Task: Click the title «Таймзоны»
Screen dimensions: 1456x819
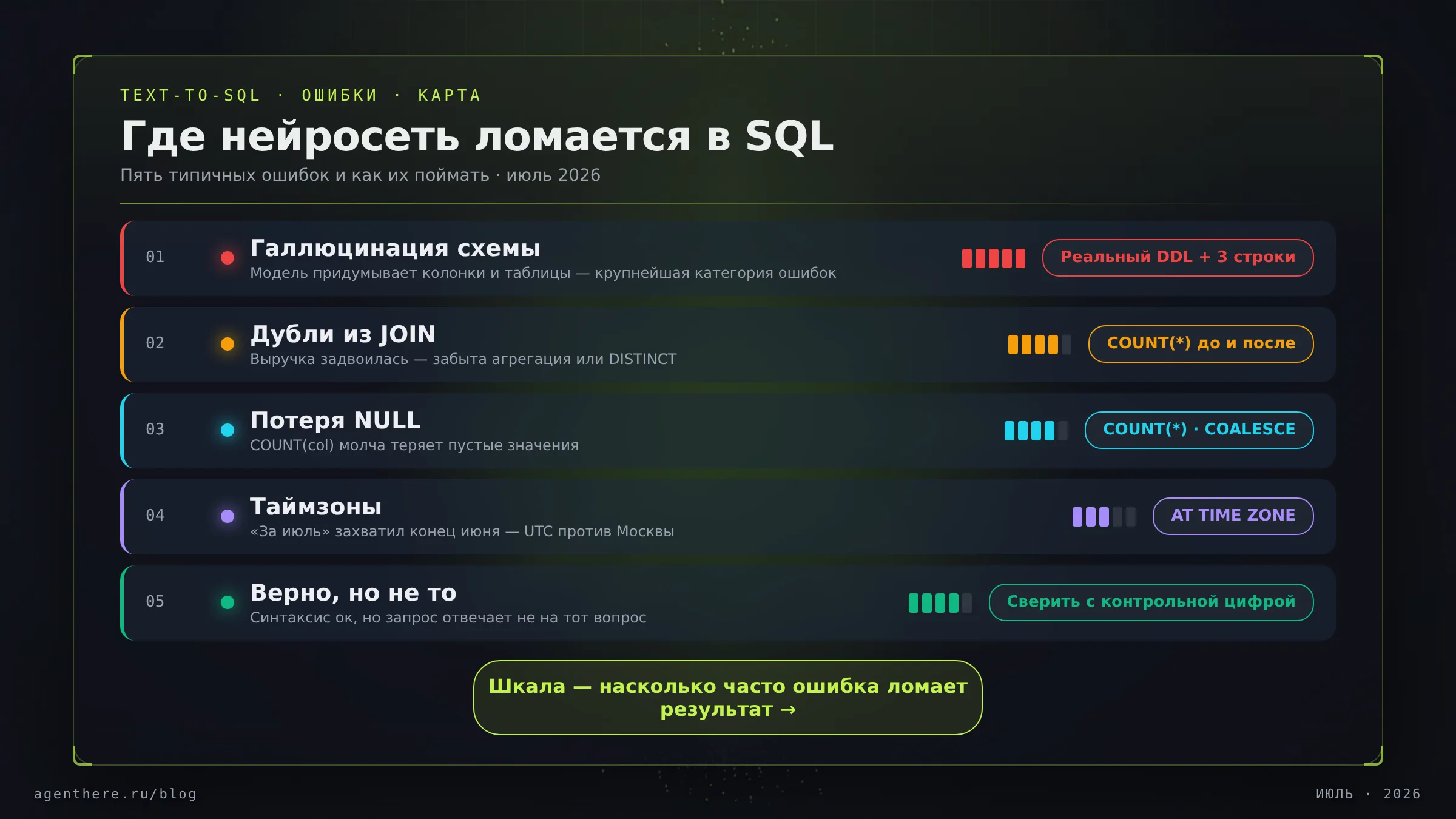Action: pos(315,507)
